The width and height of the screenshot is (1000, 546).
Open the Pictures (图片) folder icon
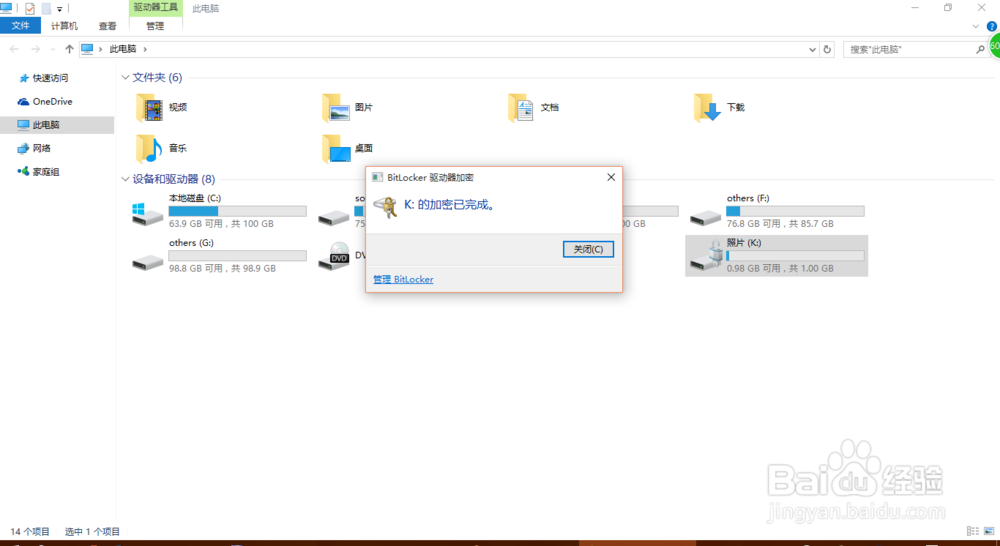pyautogui.click(x=336, y=107)
